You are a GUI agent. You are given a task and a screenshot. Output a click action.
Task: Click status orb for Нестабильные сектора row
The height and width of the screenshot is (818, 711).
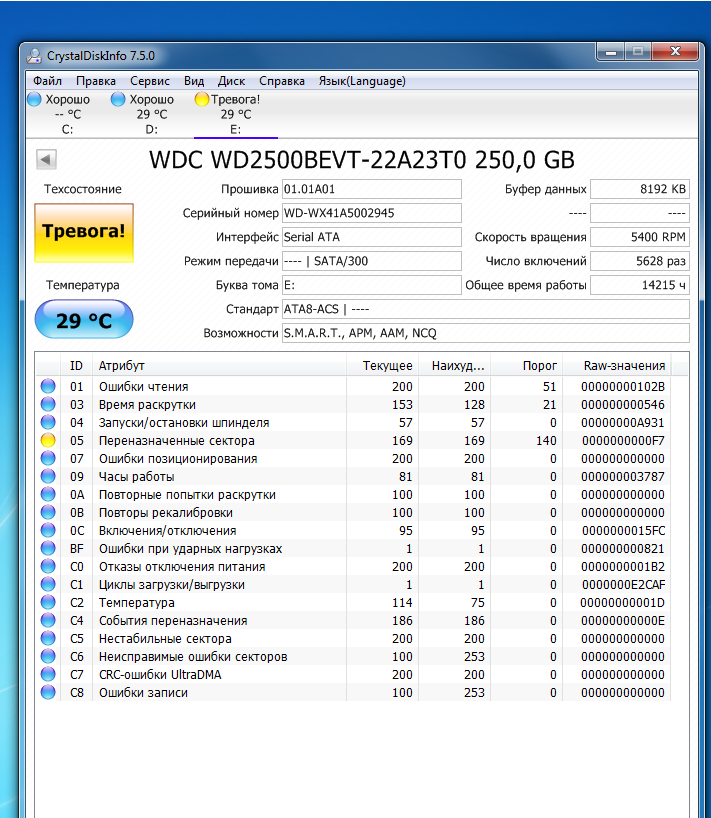click(x=48, y=638)
